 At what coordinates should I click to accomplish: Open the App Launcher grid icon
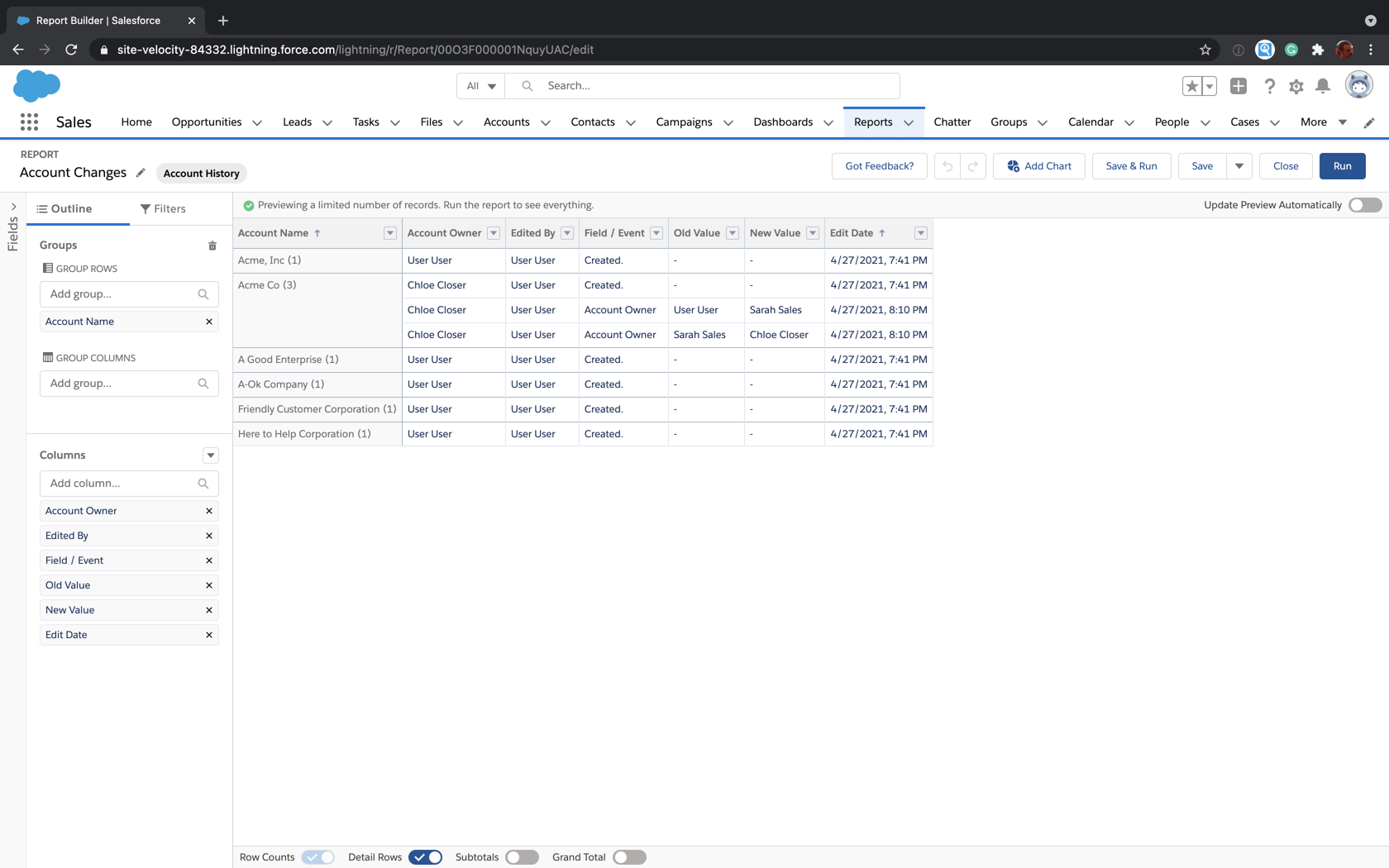pos(29,121)
